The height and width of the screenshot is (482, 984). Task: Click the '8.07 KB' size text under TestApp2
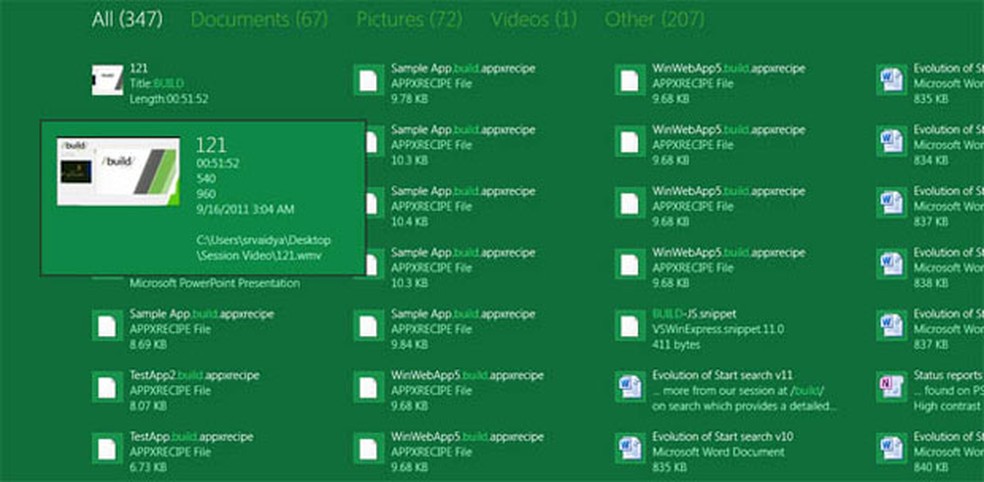[x=148, y=406]
